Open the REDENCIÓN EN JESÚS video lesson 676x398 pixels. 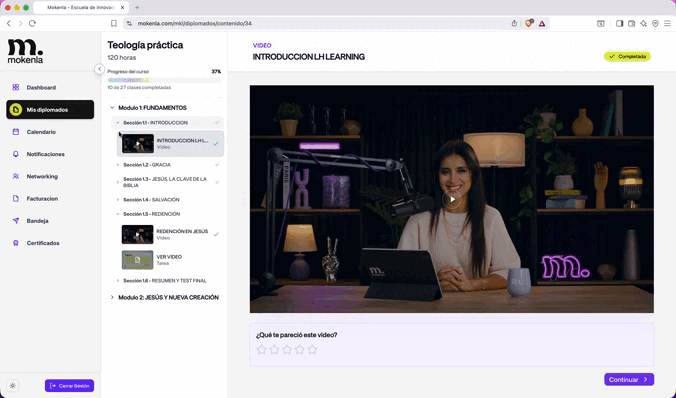171,235
